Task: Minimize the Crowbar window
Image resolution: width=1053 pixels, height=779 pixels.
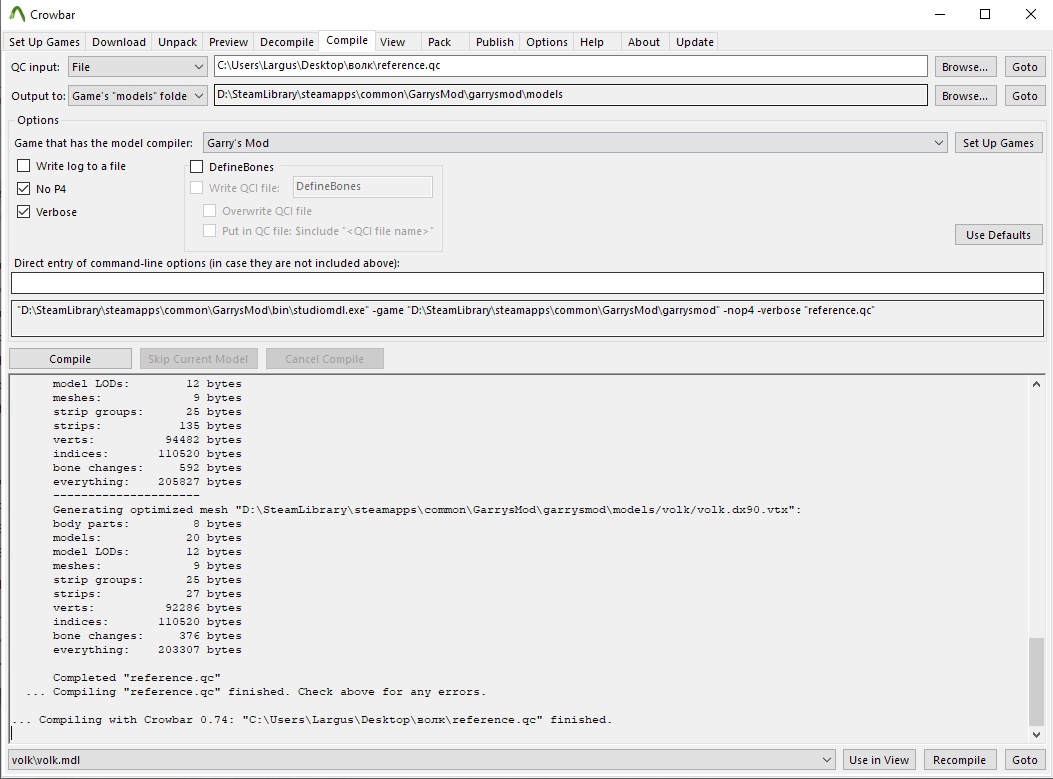Action: point(940,14)
